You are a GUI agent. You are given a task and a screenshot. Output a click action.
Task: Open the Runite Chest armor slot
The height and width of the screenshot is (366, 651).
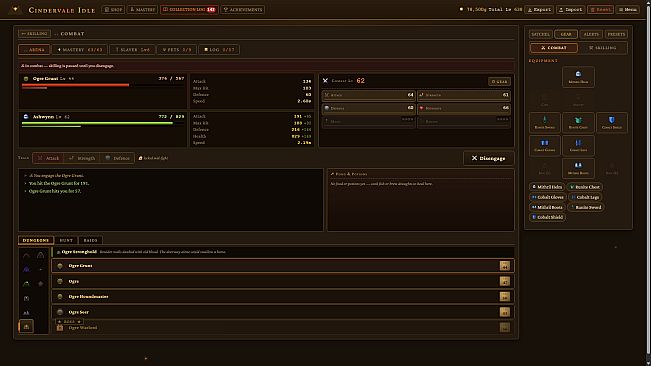(578, 122)
